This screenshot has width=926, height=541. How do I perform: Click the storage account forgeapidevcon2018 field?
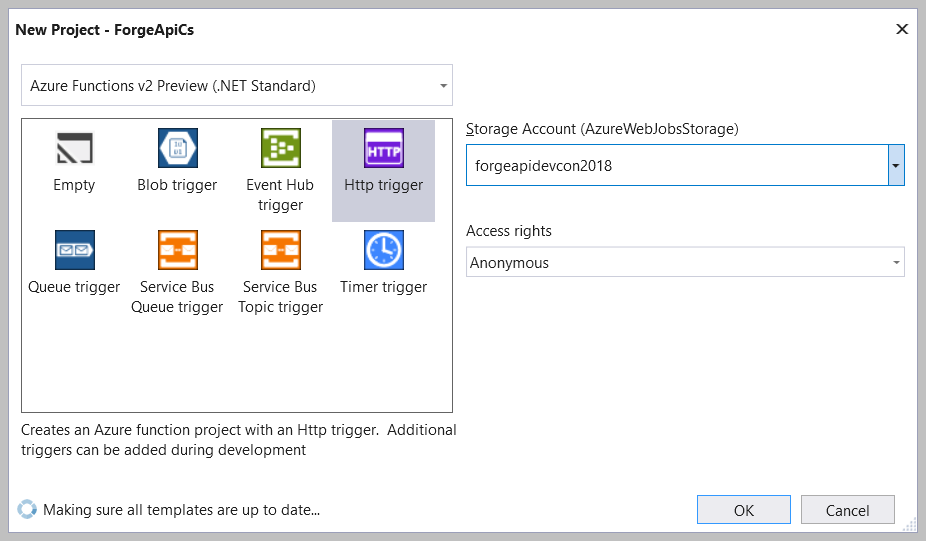[677, 165]
